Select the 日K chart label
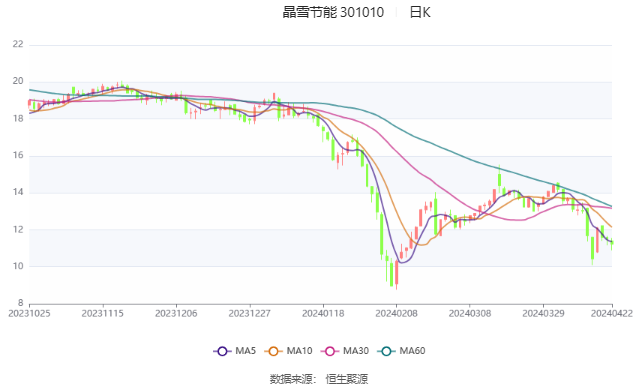The image size is (637, 387). tap(420, 12)
